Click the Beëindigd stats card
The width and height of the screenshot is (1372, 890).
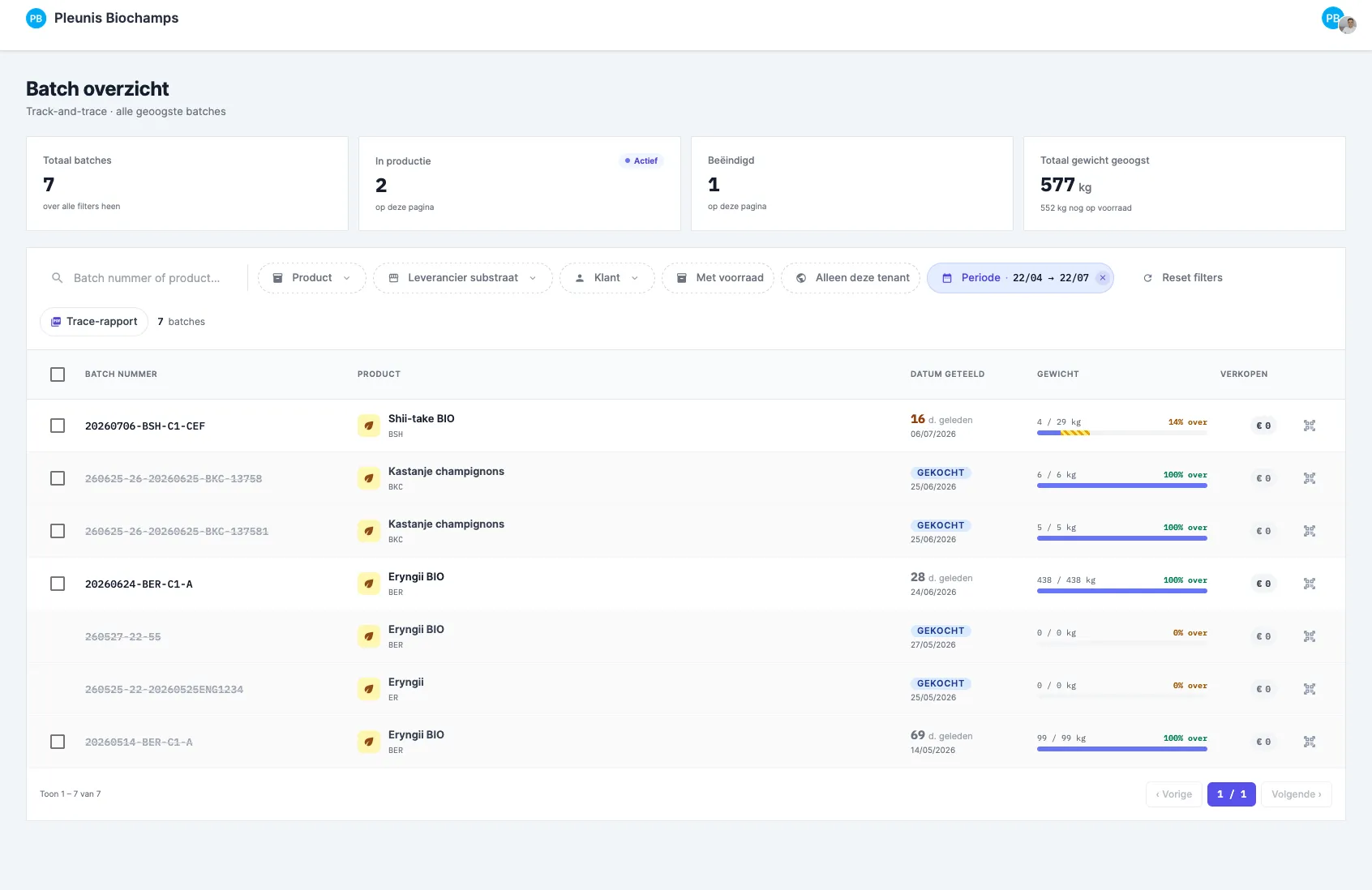(852, 184)
